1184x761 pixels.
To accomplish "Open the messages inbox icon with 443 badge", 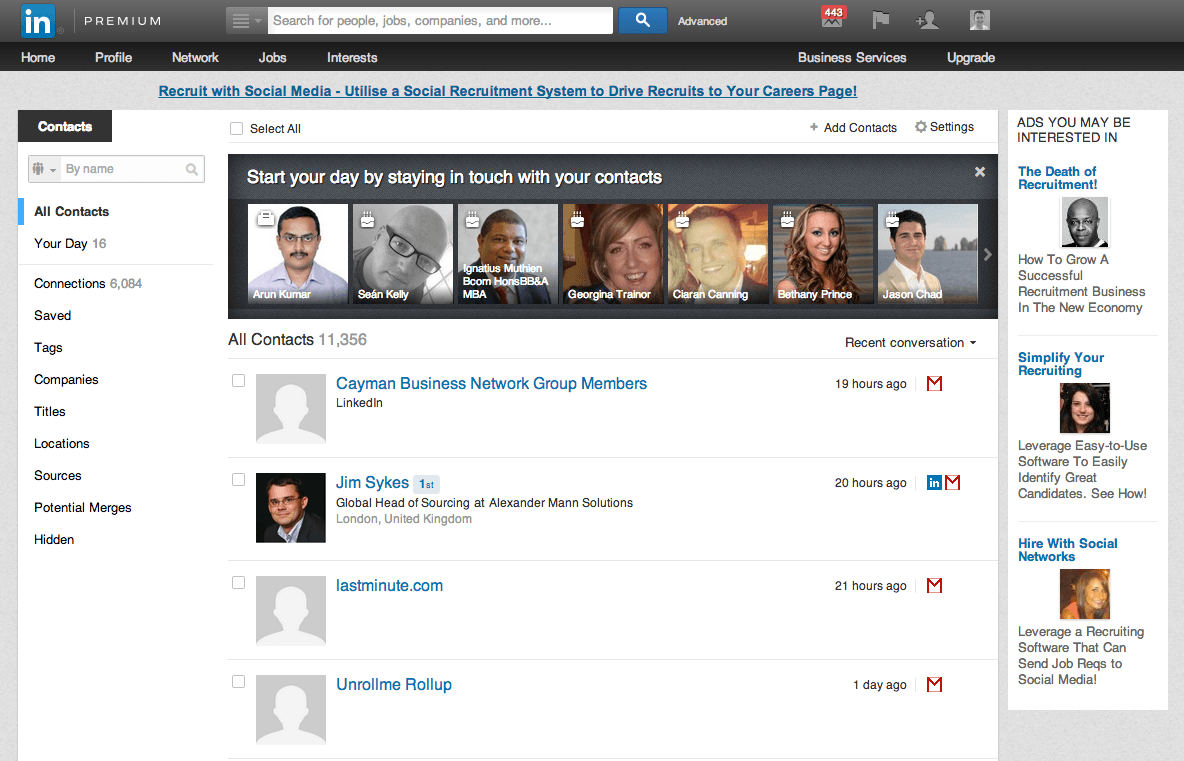I will [x=833, y=17].
